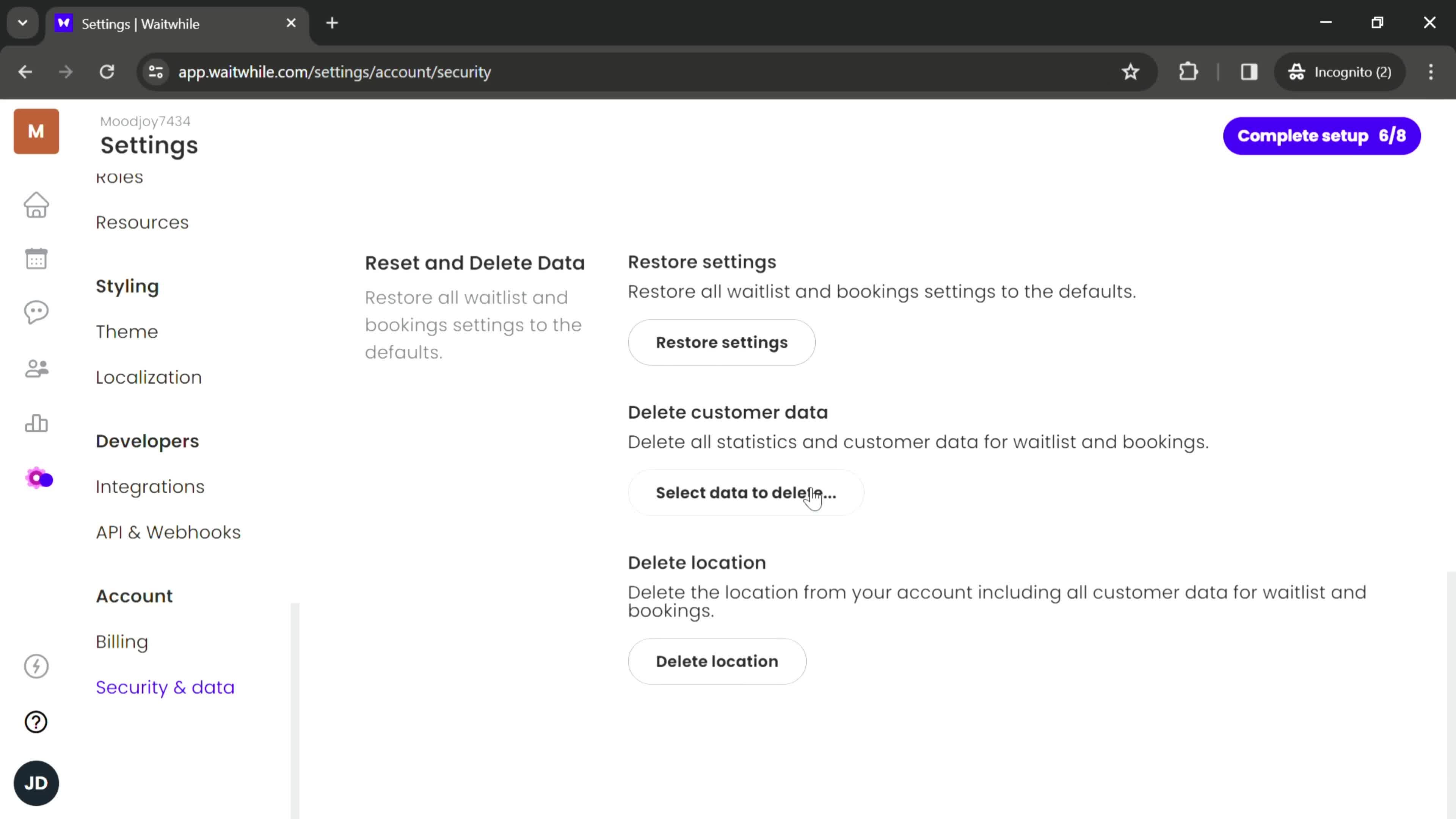
Task: Open the settings toggle-flower icon
Action: click(x=39, y=479)
